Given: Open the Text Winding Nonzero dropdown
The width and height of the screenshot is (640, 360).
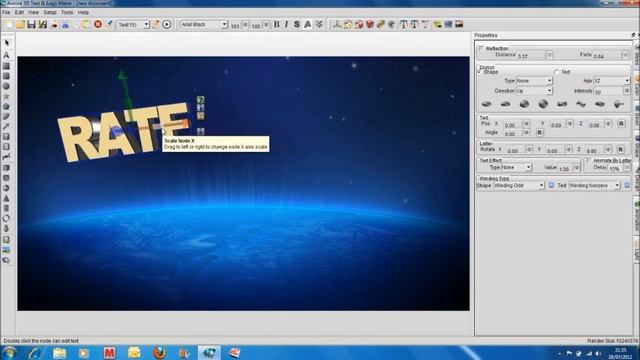Looking at the screenshot, I should pos(595,185).
